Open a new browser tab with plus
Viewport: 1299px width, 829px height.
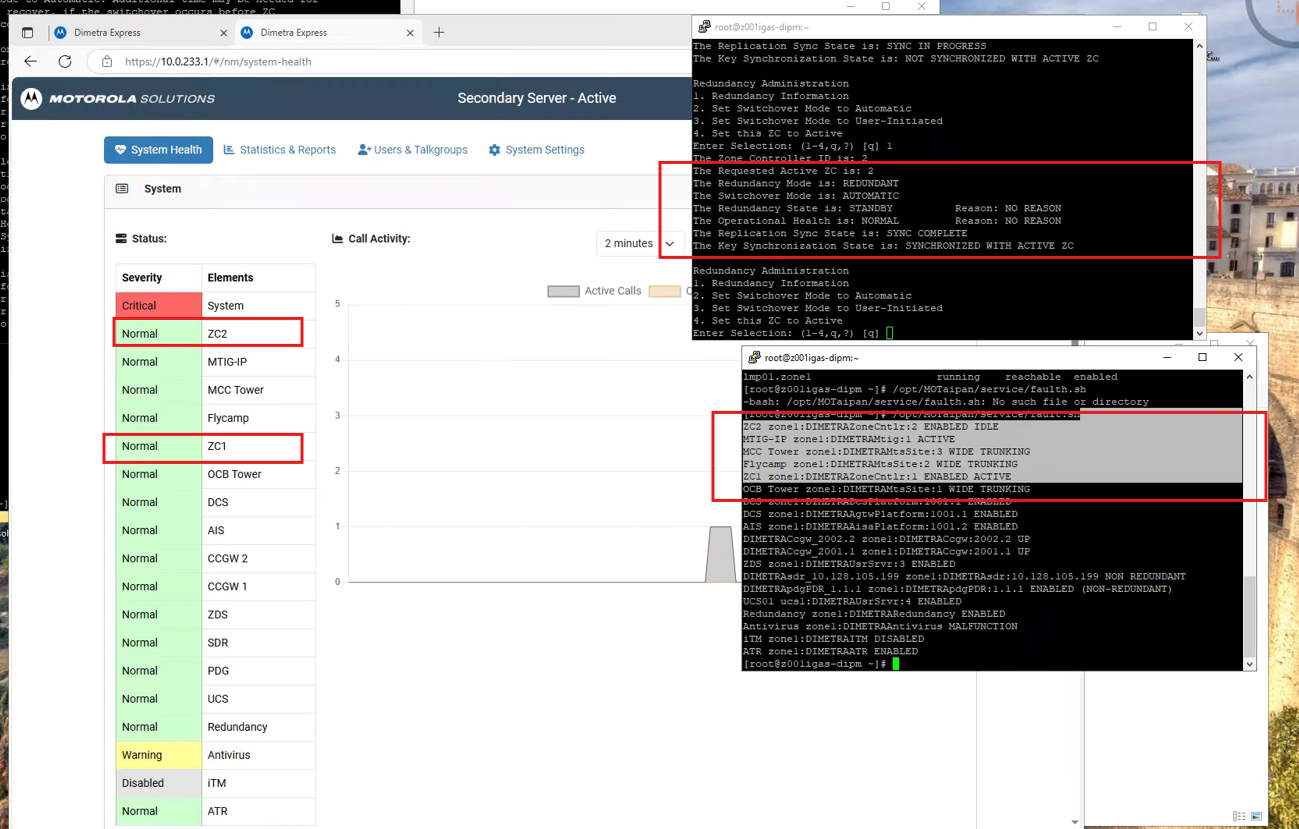click(x=439, y=32)
